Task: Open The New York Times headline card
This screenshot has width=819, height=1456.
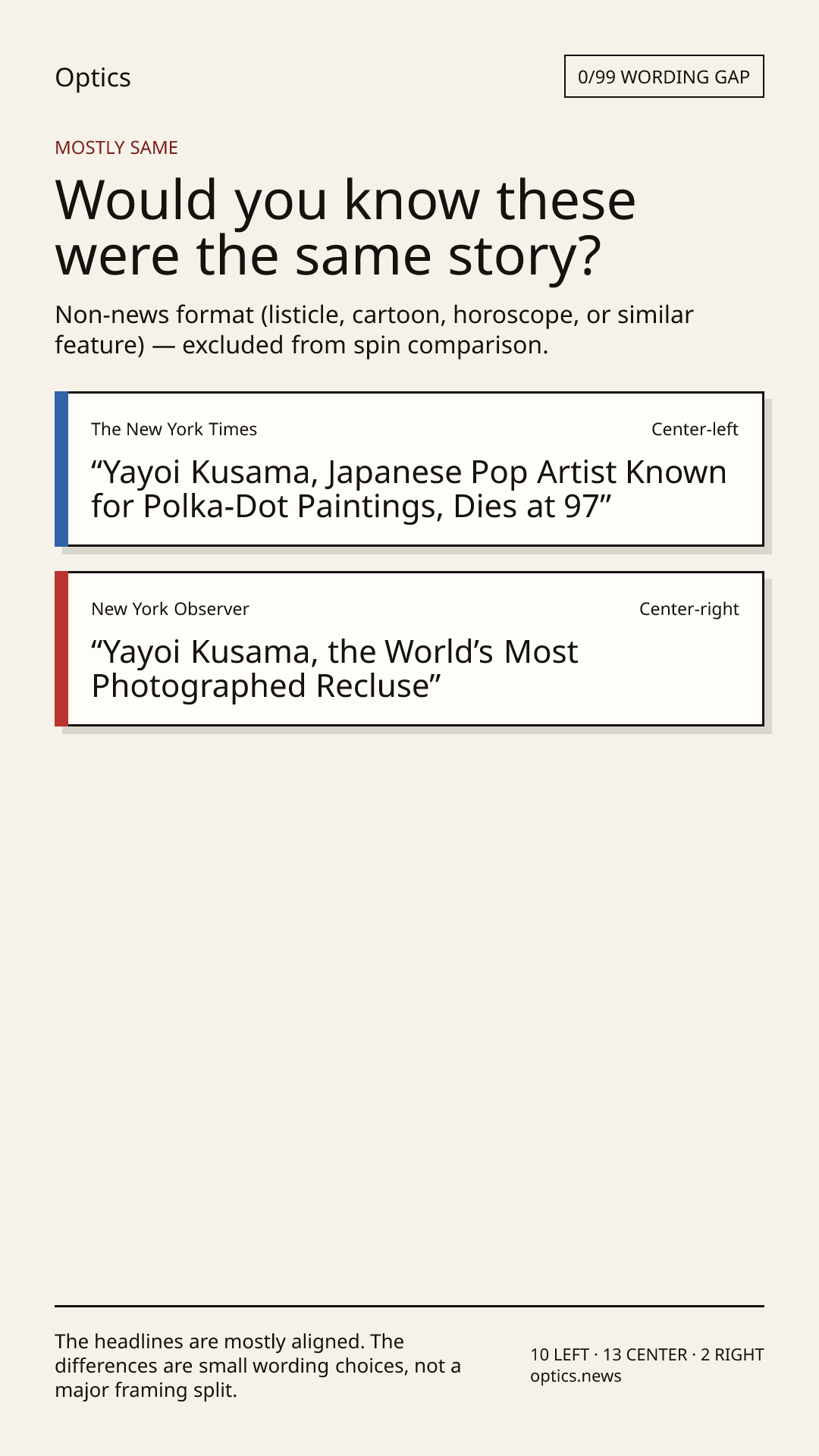Action: [x=409, y=469]
